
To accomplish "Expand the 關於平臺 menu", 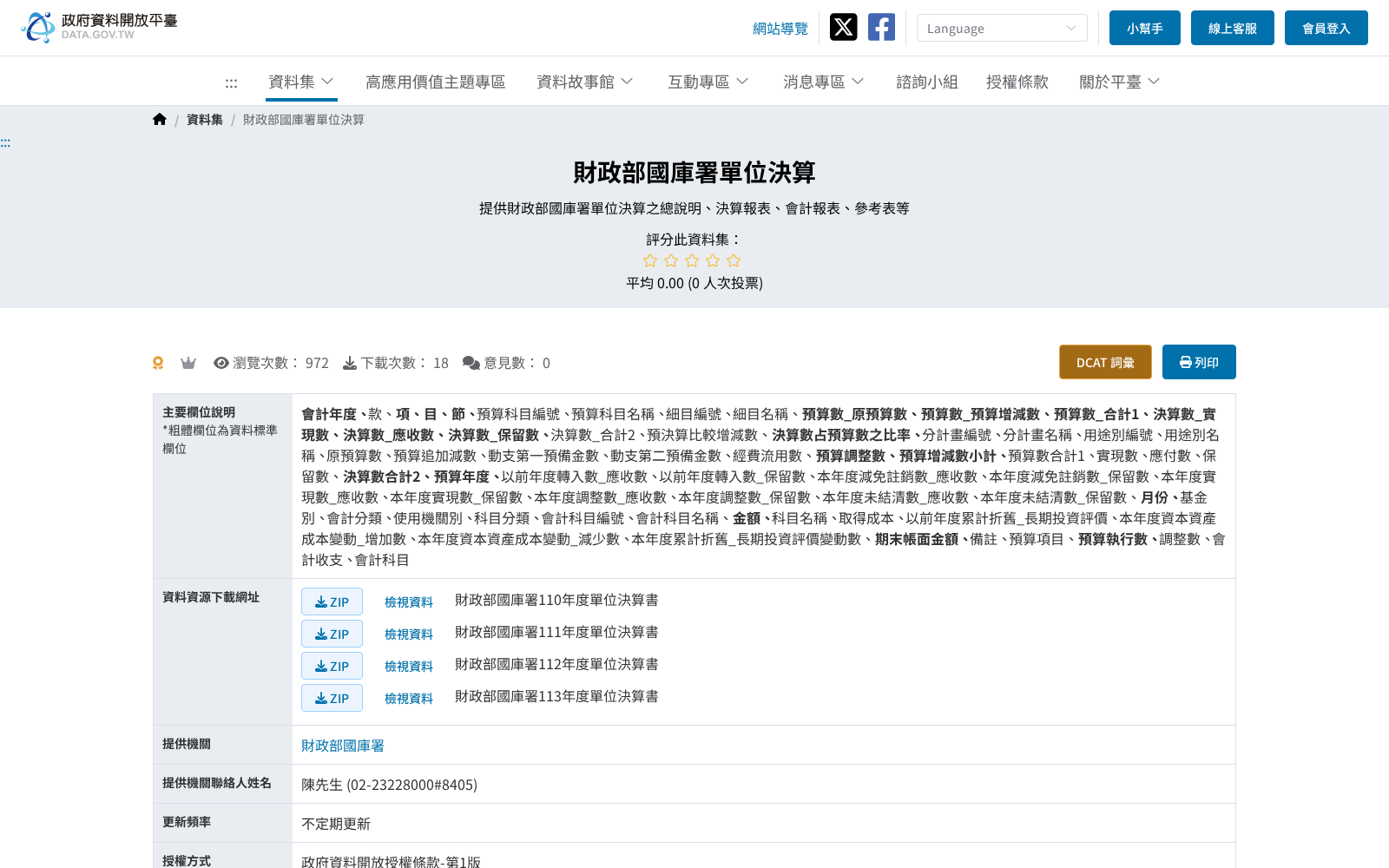I will 1120,82.
